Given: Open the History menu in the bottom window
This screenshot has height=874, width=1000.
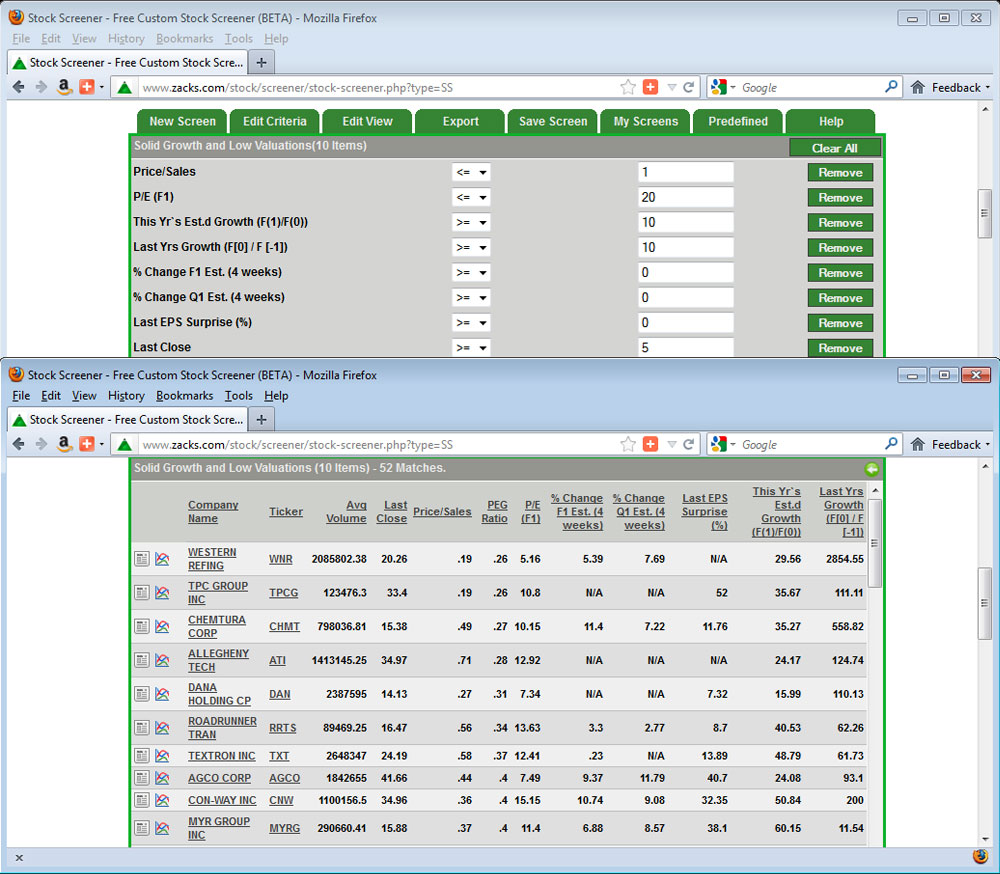Looking at the screenshot, I should (x=126, y=396).
